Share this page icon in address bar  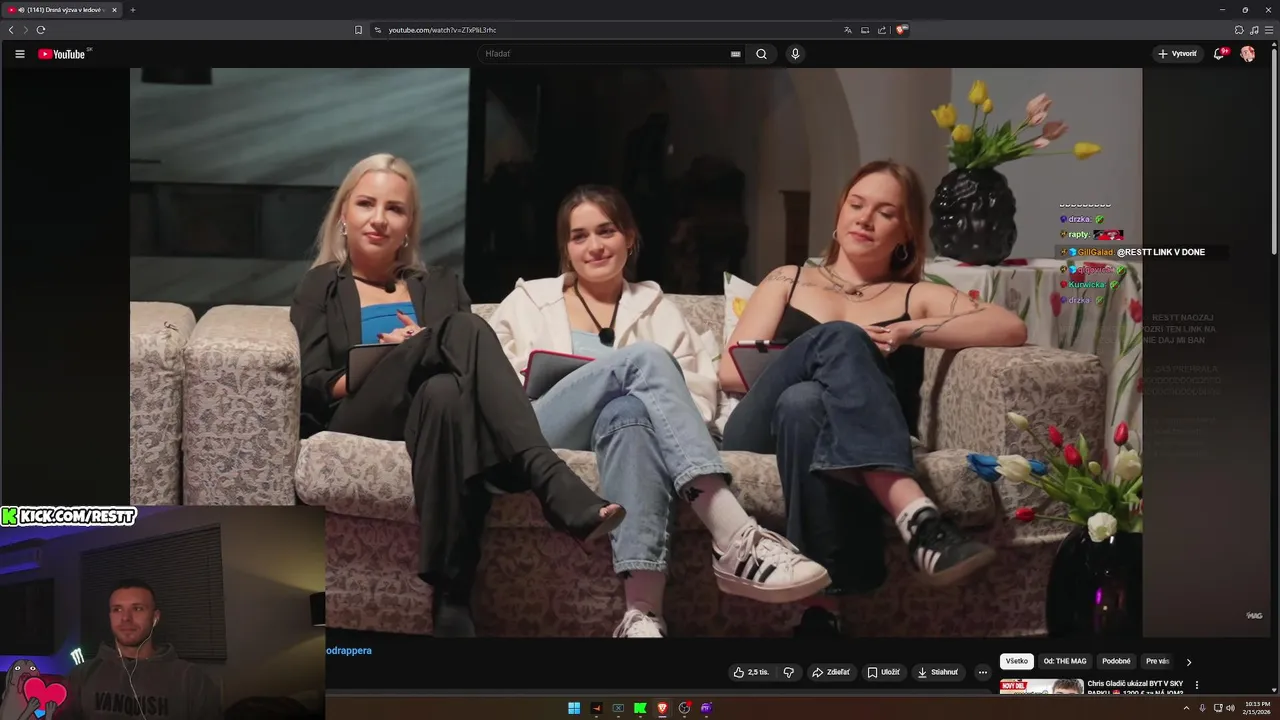click(882, 30)
